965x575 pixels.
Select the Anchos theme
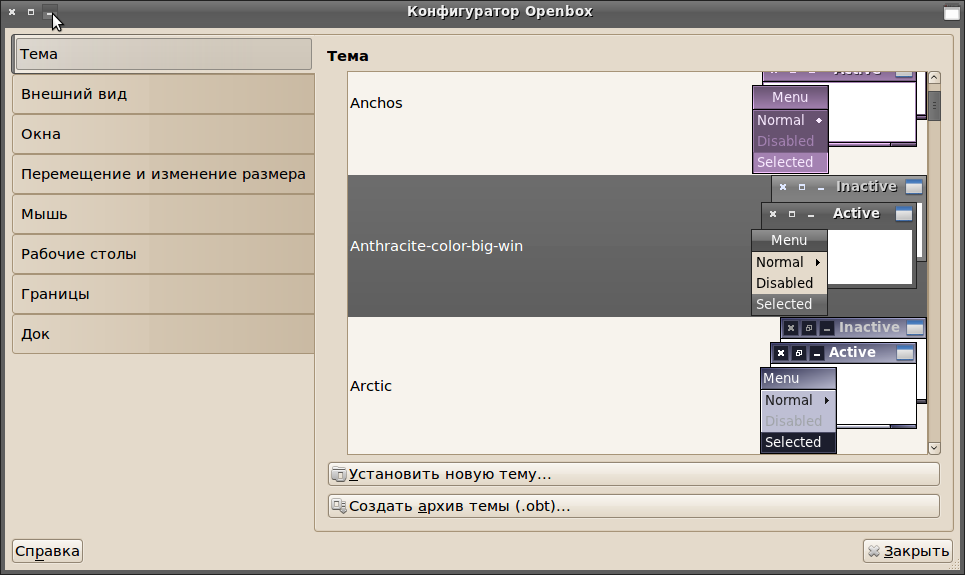point(637,123)
